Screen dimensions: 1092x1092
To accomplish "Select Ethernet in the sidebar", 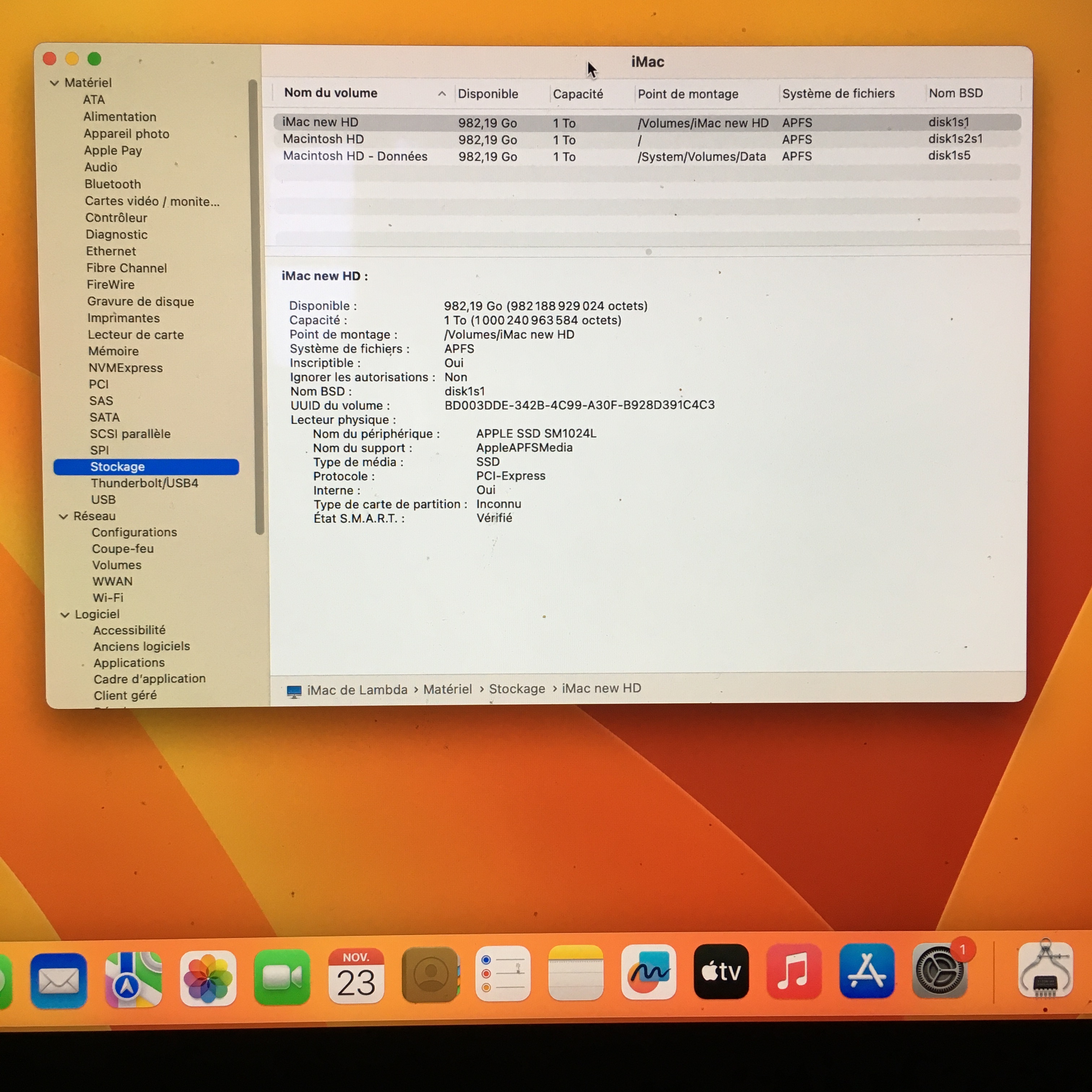I will coord(111,252).
